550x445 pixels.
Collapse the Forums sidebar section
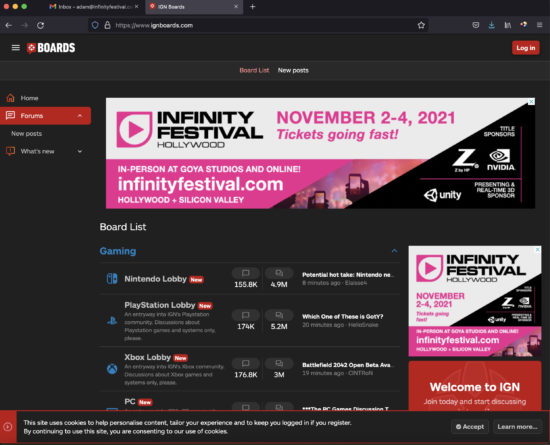point(80,116)
